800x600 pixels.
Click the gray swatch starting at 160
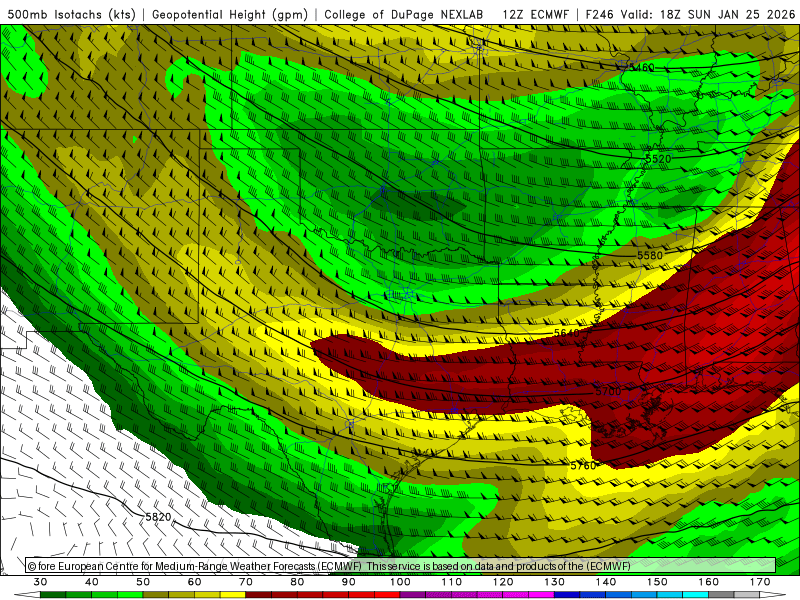point(721,595)
